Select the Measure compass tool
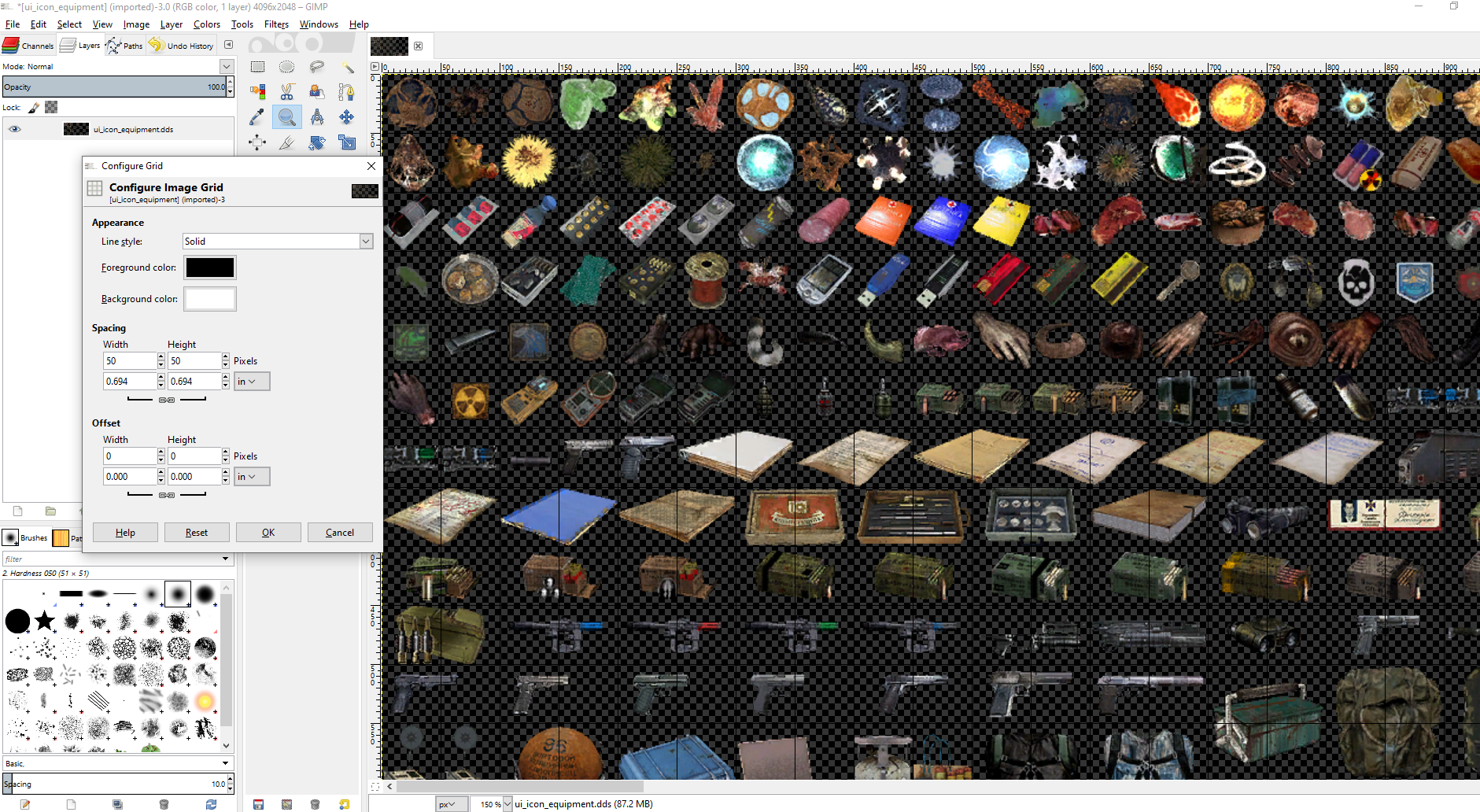The height and width of the screenshot is (812, 1480). click(317, 117)
